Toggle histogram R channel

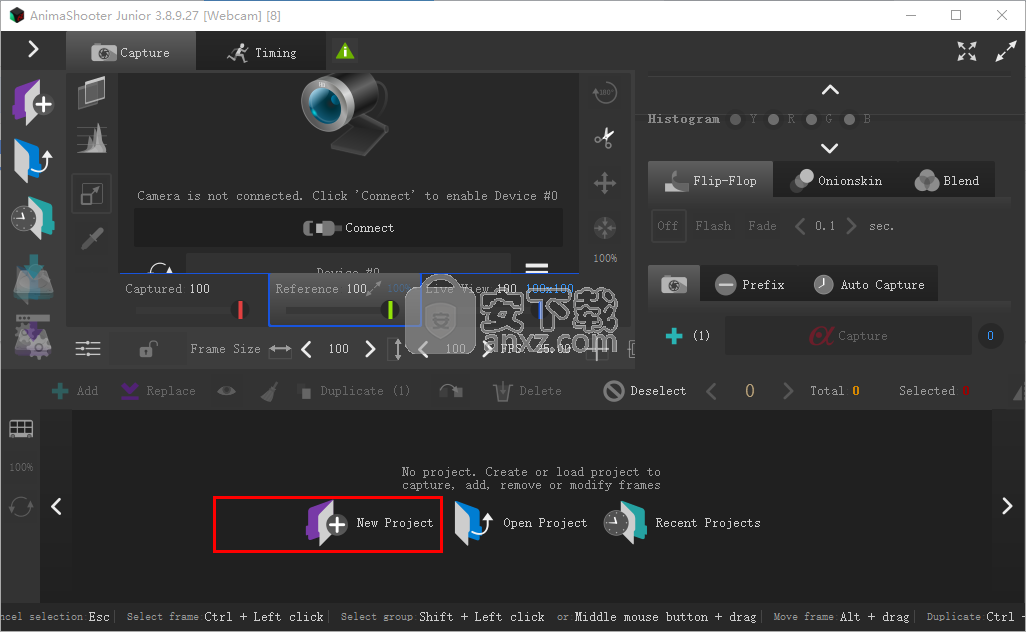pos(773,119)
